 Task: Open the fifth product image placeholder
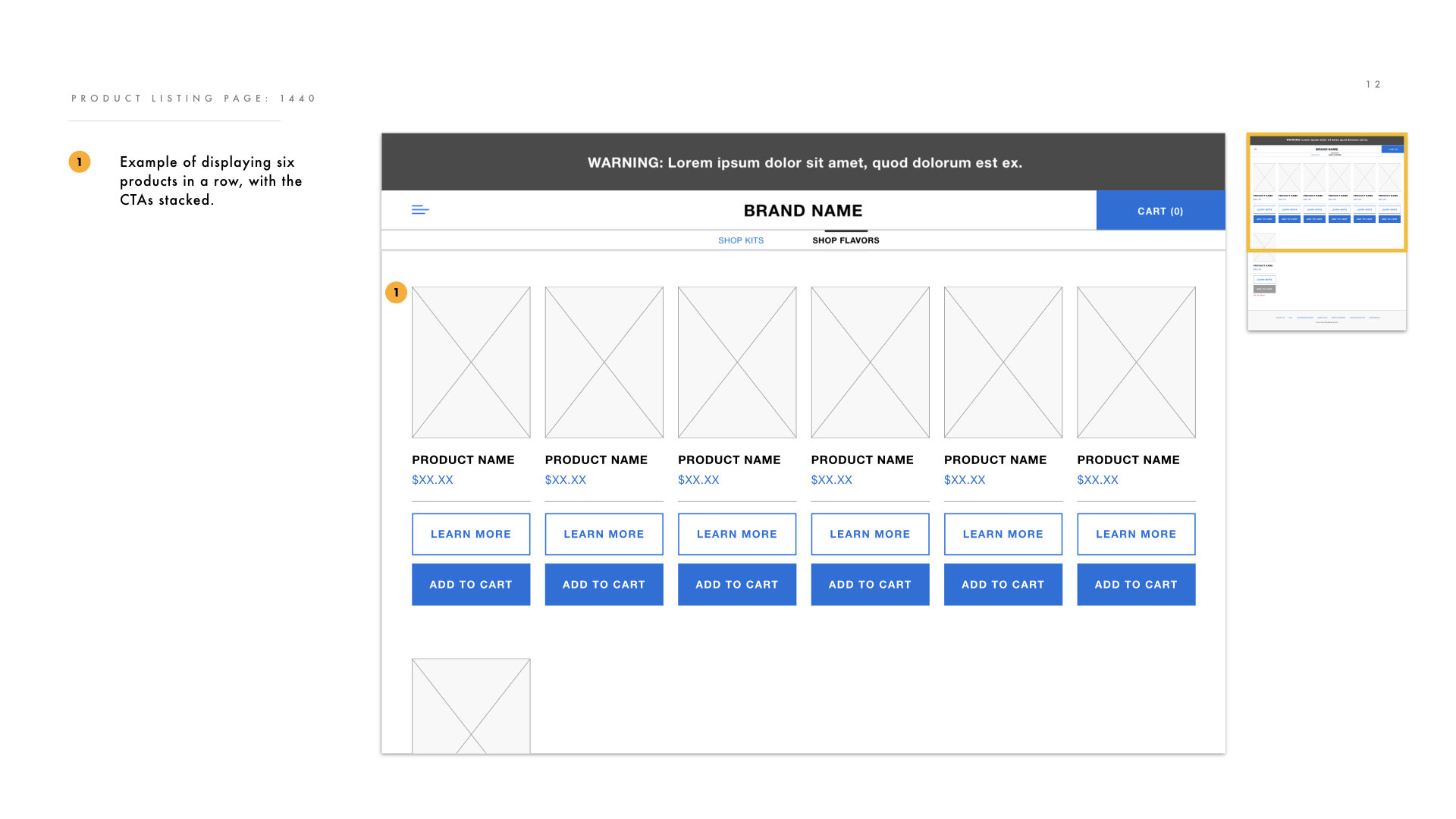(1003, 362)
